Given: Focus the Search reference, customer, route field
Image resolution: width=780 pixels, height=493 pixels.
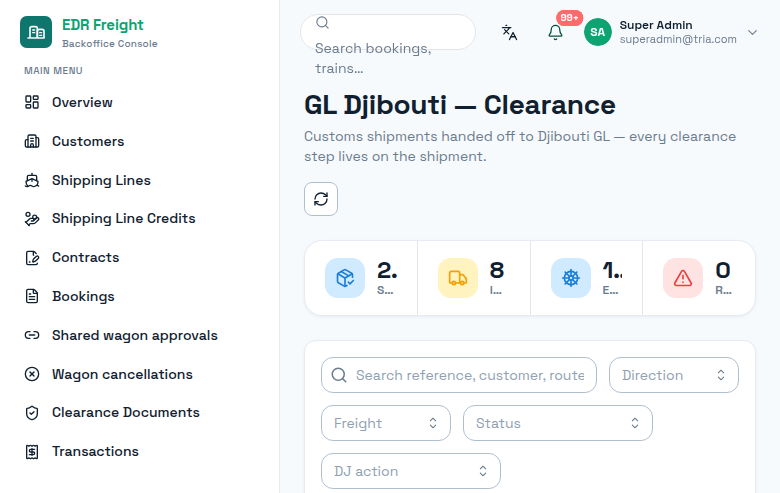Looking at the screenshot, I should pos(459,375).
